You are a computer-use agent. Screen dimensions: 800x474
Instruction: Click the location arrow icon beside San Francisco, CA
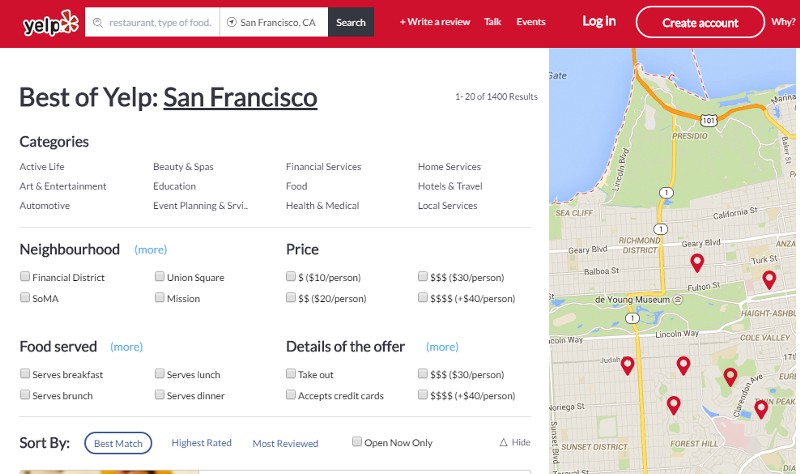tap(232, 22)
